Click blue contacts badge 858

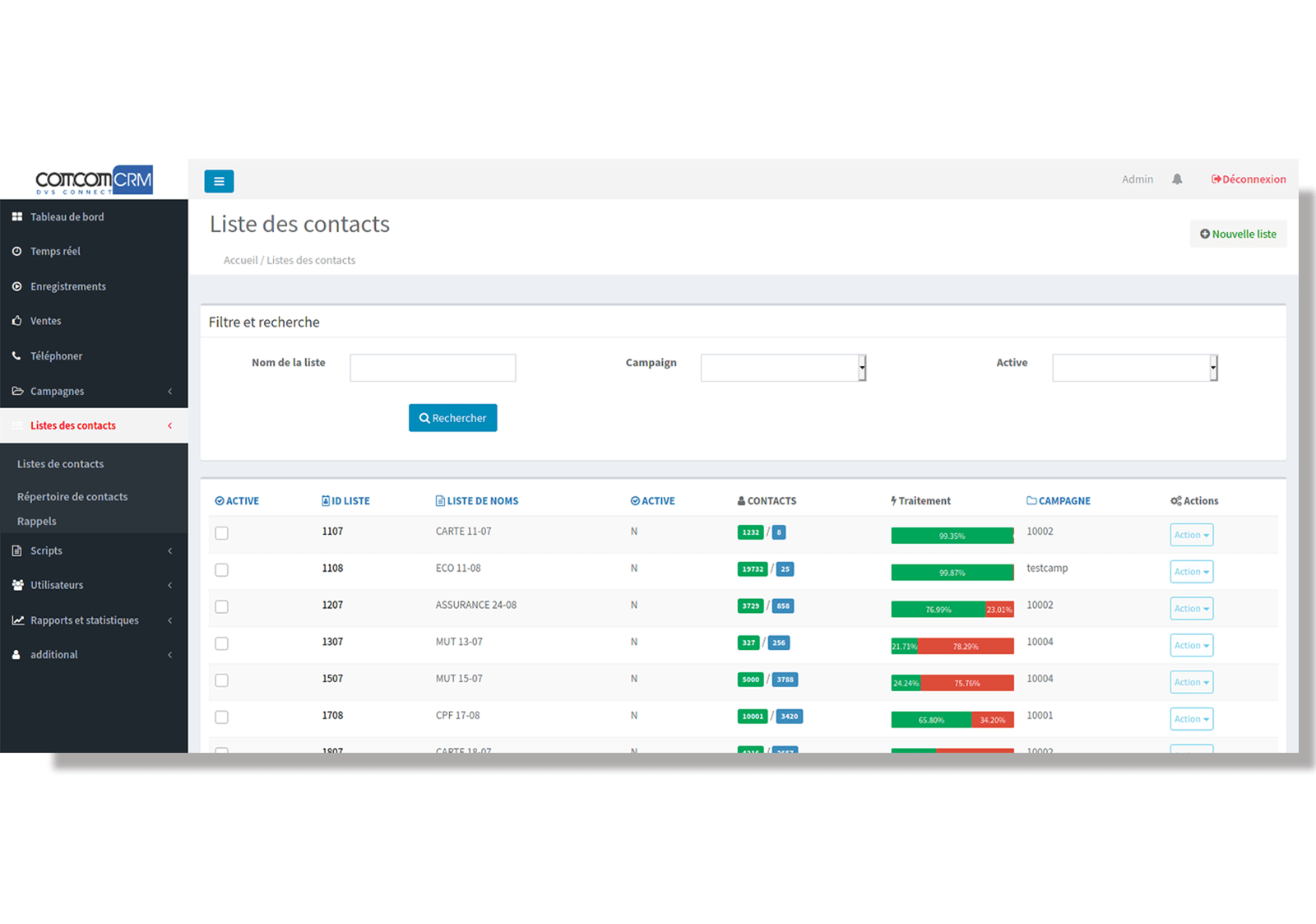(782, 606)
